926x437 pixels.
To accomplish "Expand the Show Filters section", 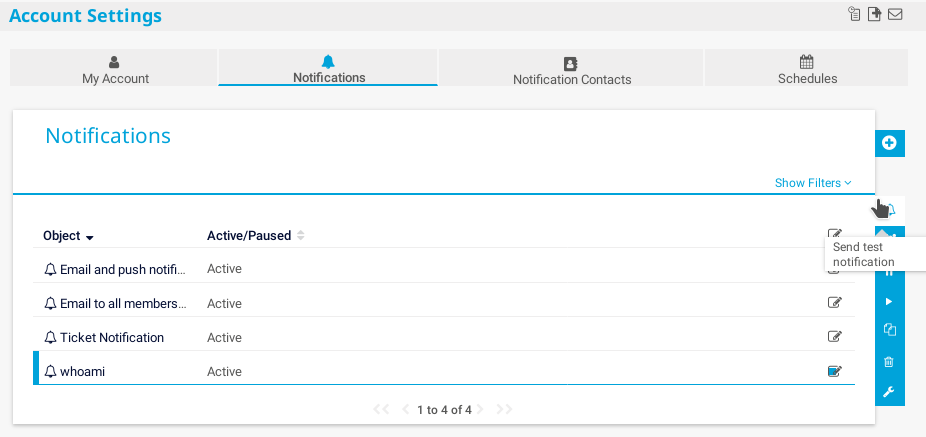I will tap(813, 183).
